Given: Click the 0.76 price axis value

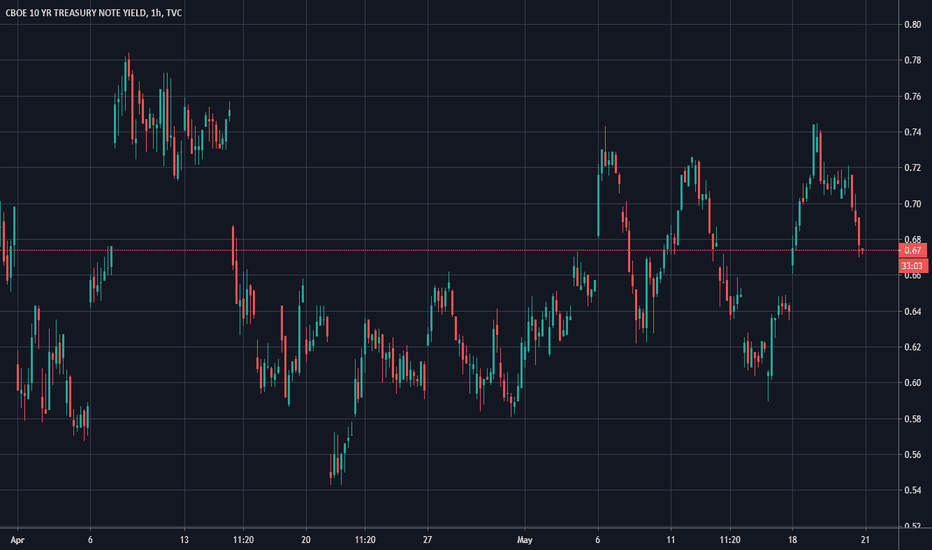Looking at the screenshot, I should point(912,96).
